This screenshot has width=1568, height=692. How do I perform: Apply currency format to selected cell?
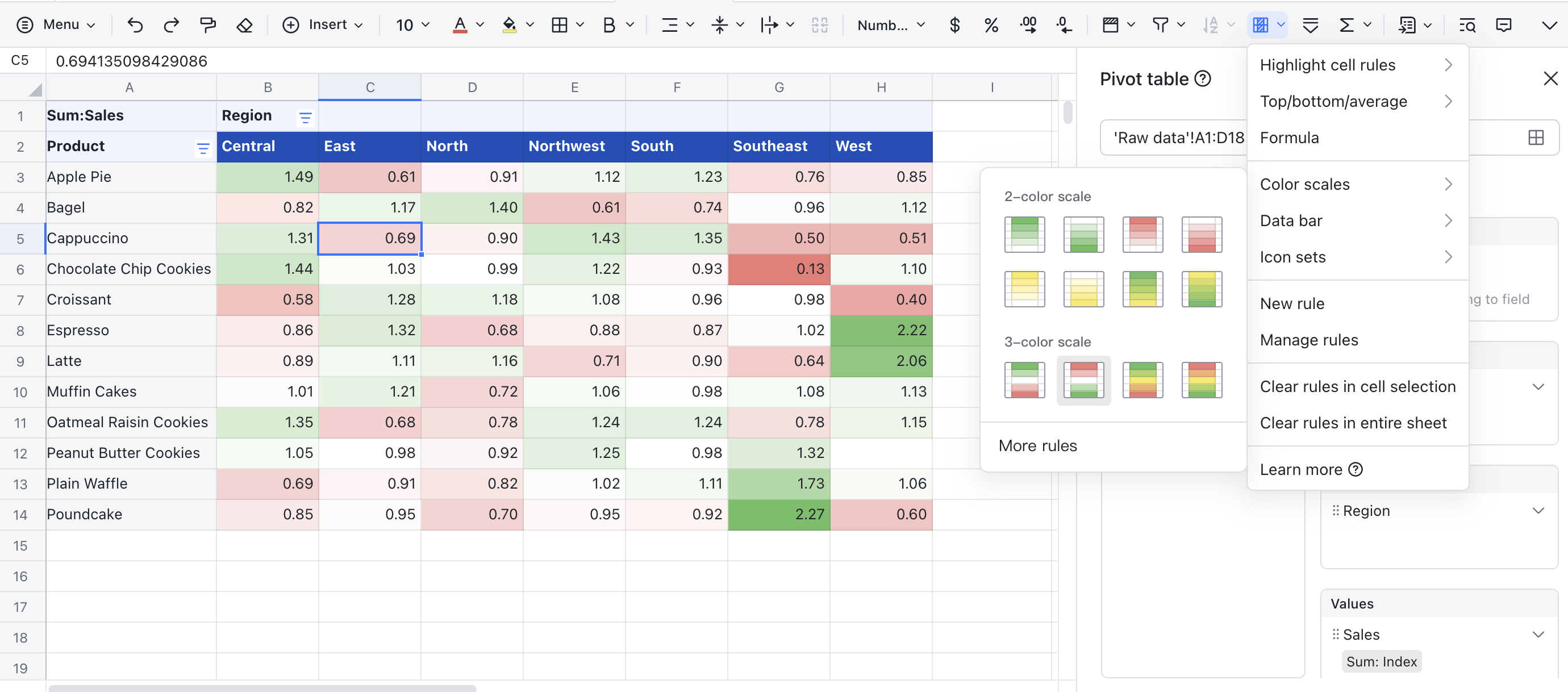[x=954, y=25]
